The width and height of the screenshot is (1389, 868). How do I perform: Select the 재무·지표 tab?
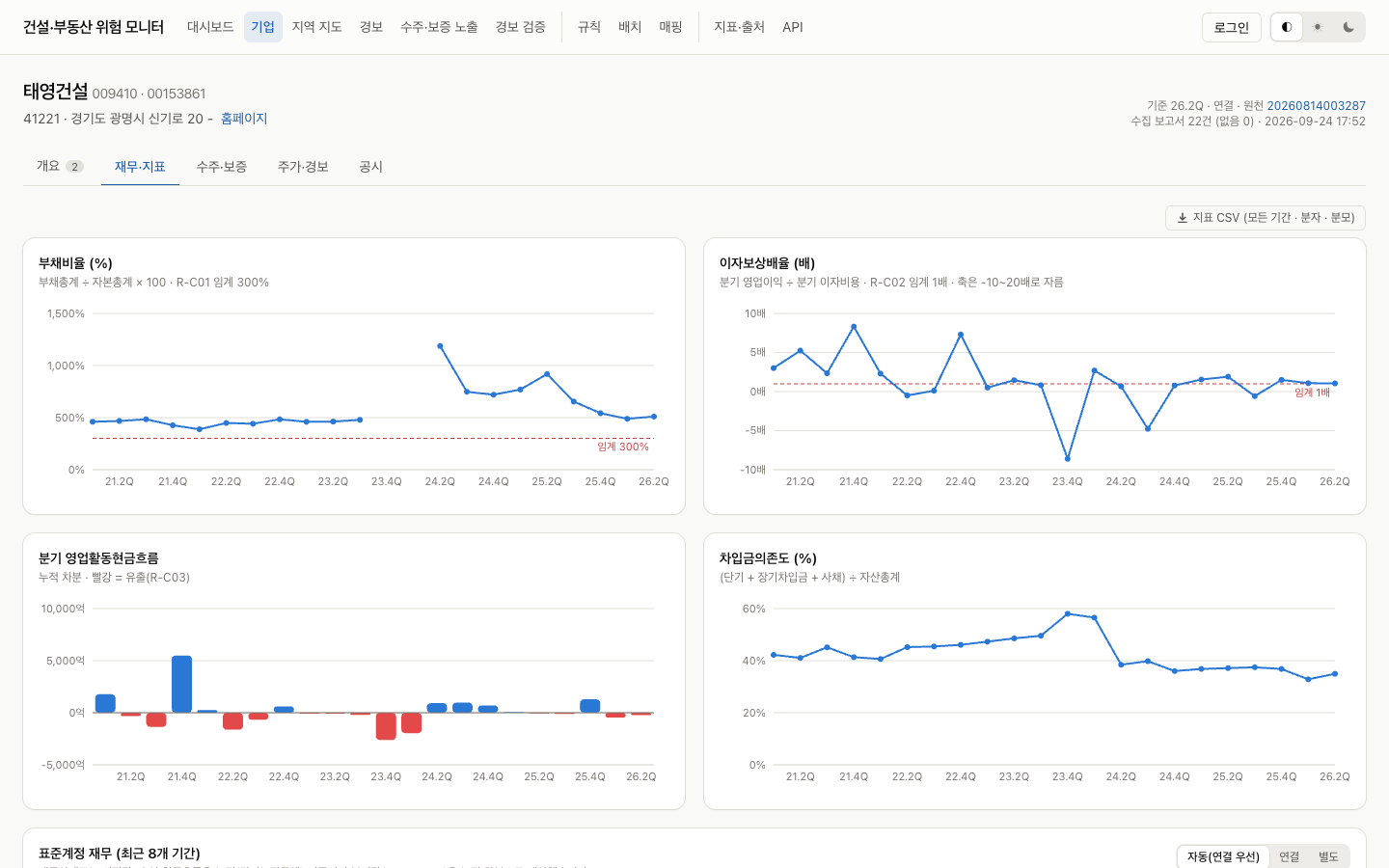point(140,167)
